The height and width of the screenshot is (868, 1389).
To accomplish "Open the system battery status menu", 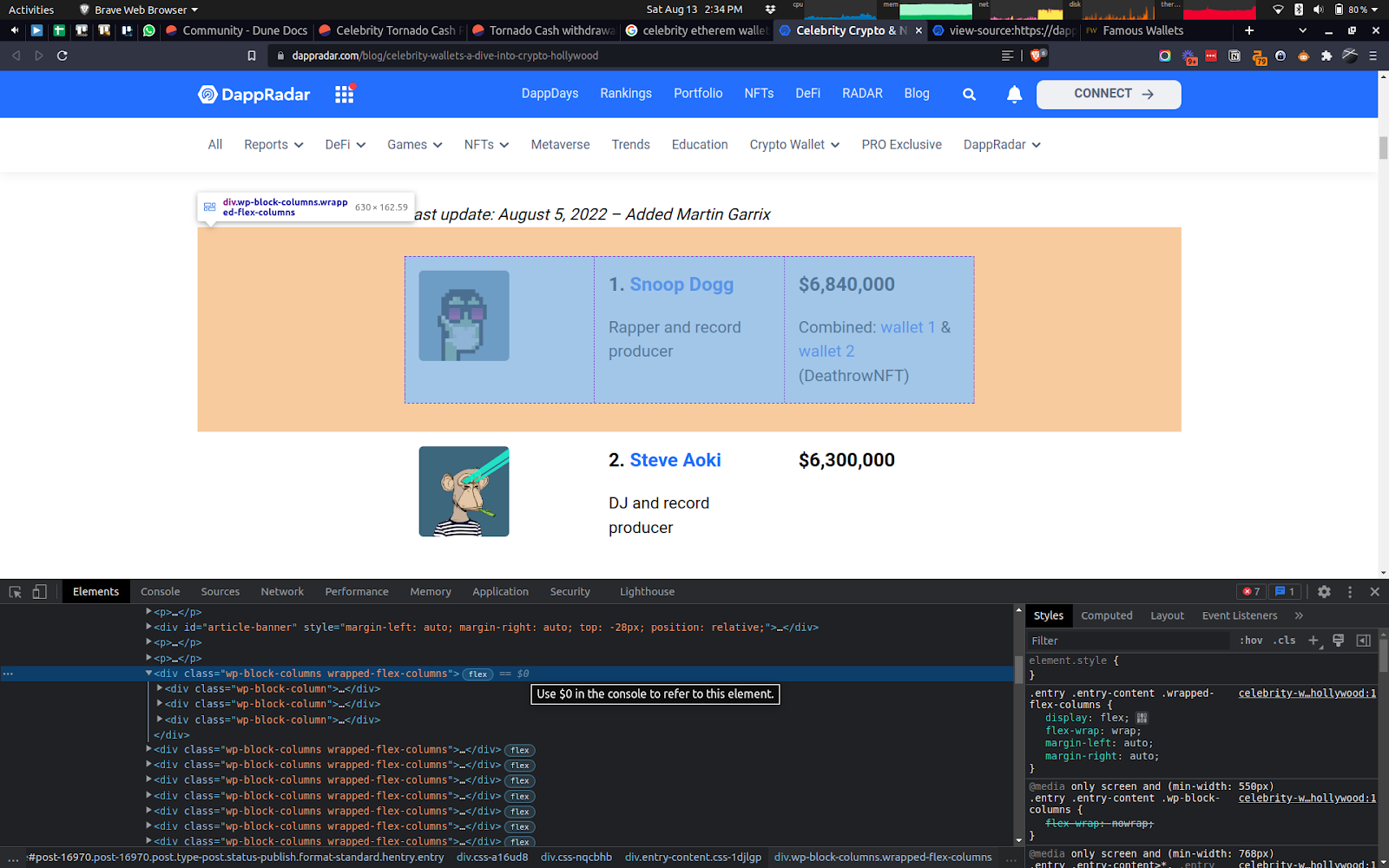I will 1357,10.
